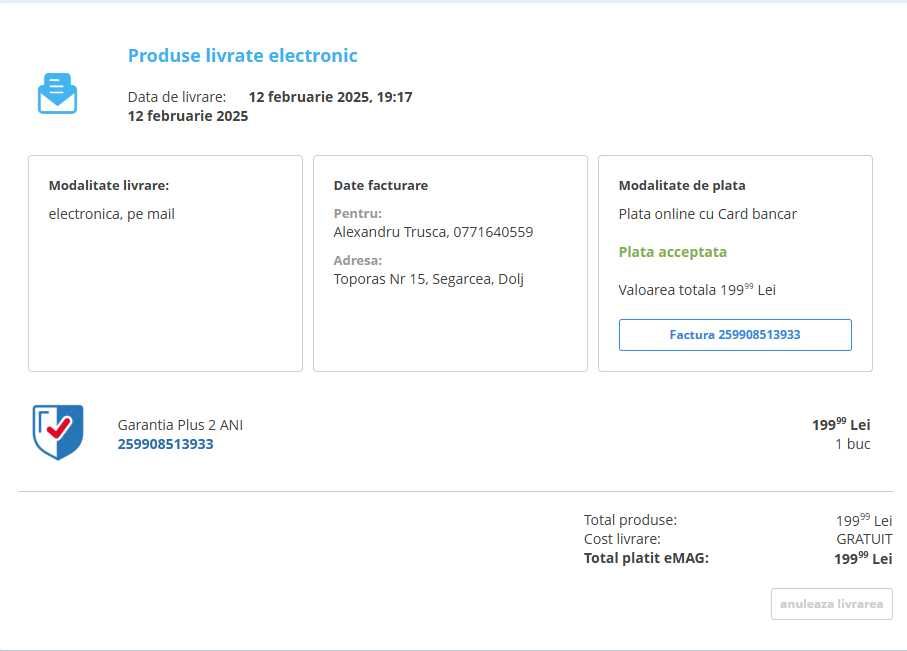Click the Plata acceptata status text
This screenshot has height=651, width=907.
coord(673,252)
